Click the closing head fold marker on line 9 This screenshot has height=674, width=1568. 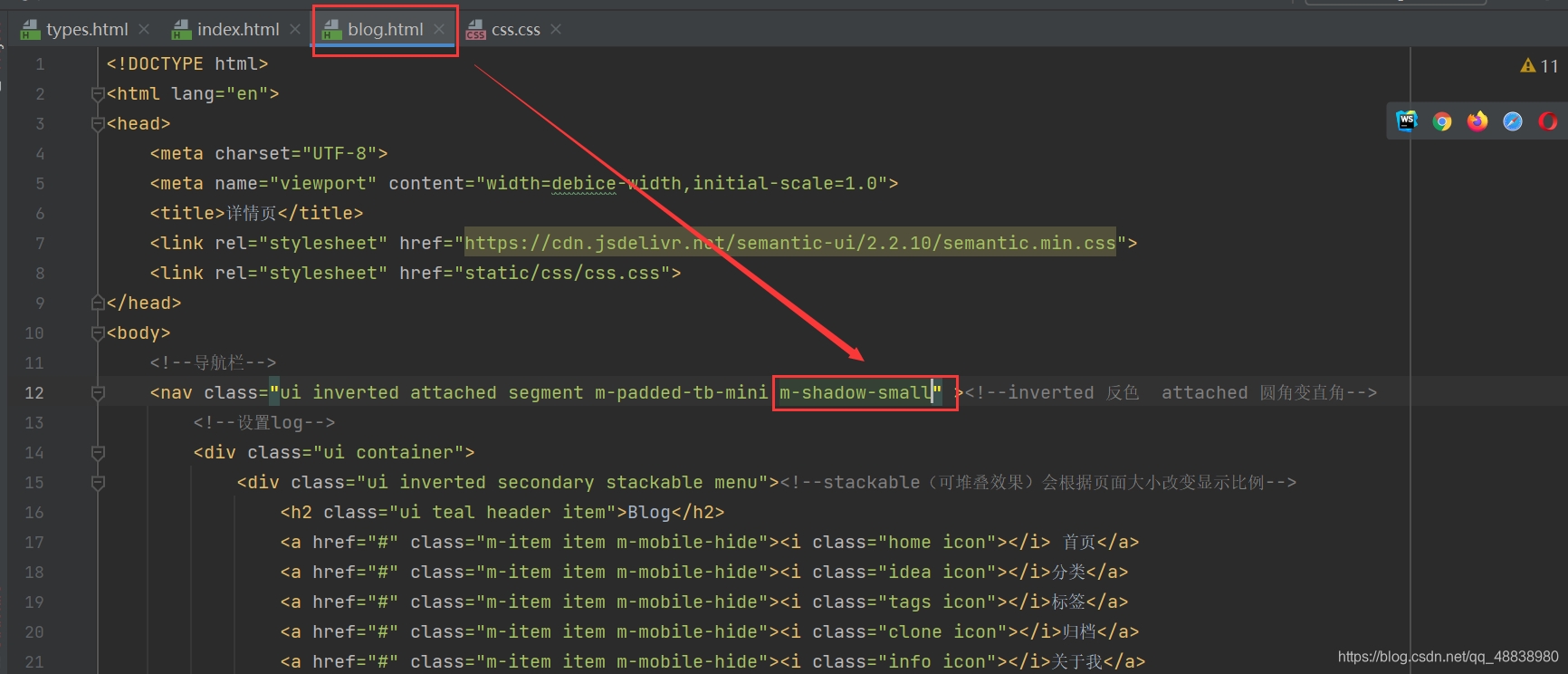98,303
